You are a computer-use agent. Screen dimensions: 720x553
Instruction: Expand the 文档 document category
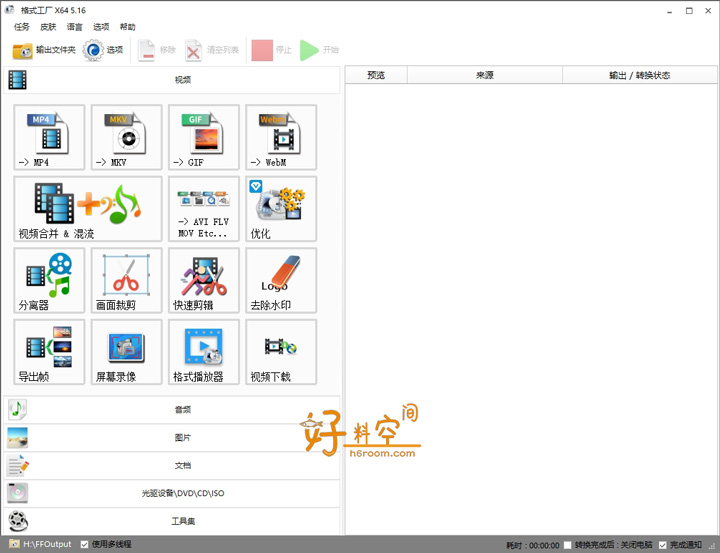pyautogui.click(x=172, y=466)
